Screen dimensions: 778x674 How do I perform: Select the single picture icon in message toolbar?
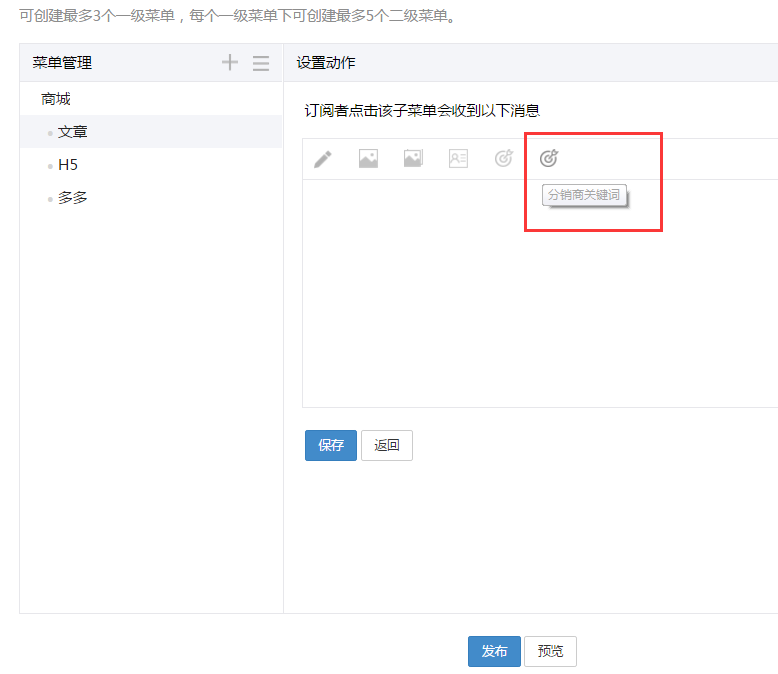point(368,159)
